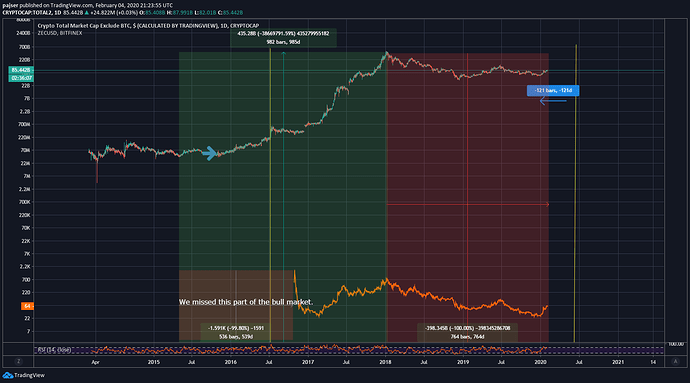Toggle the A auto-scale button at bottom right
Viewport: 690px width, 383px height.
point(675,361)
